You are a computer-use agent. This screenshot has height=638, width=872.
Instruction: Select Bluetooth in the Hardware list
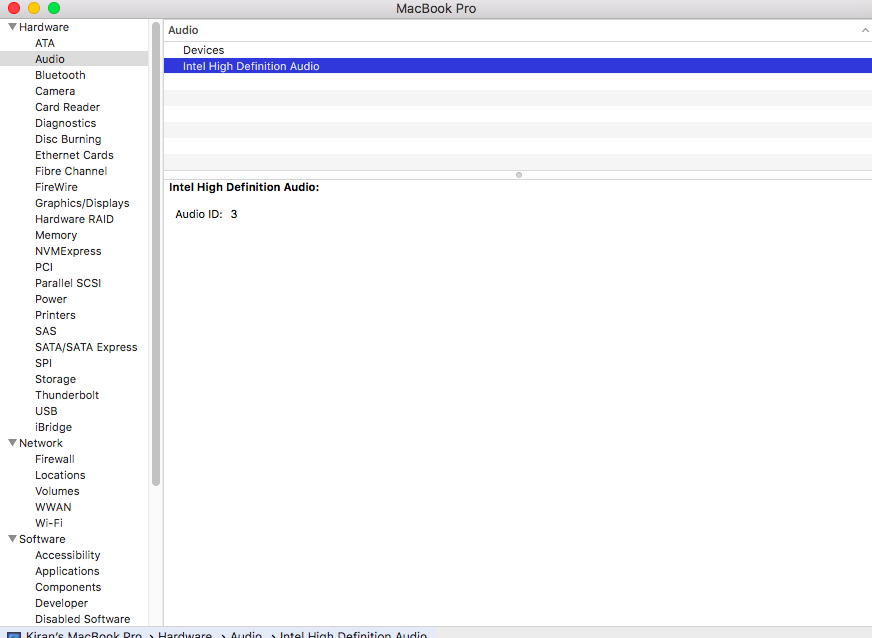pyautogui.click(x=60, y=75)
